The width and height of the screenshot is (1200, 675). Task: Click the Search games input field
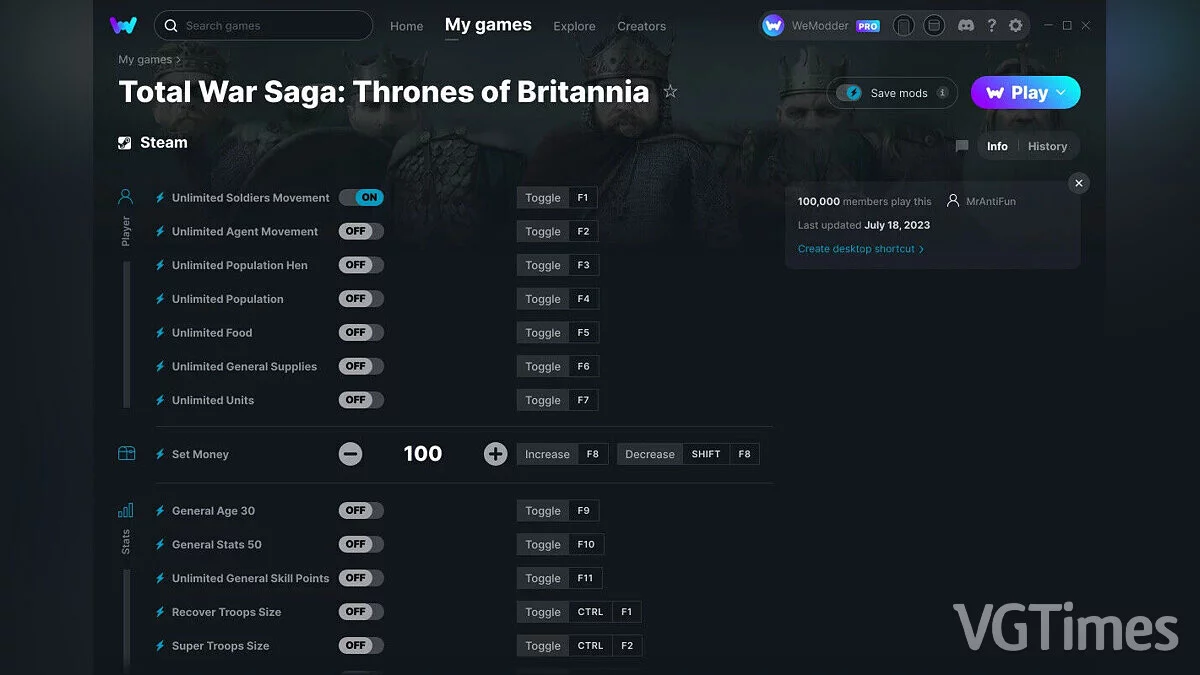click(263, 25)
